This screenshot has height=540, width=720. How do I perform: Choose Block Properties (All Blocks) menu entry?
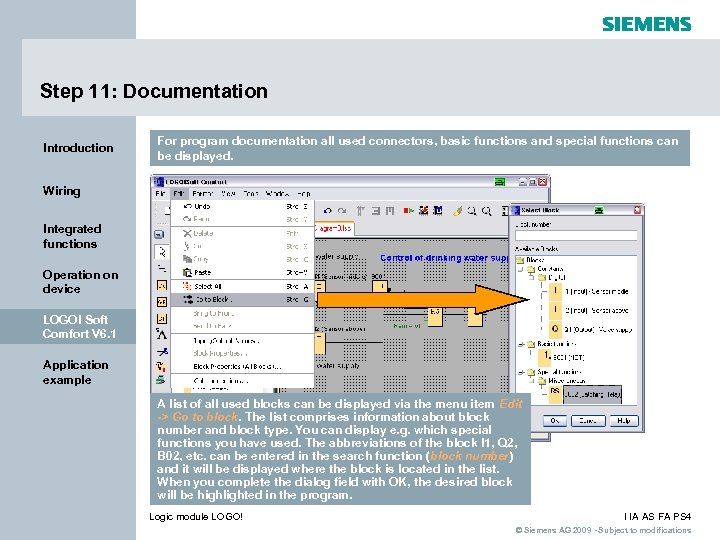click(242, 367)
